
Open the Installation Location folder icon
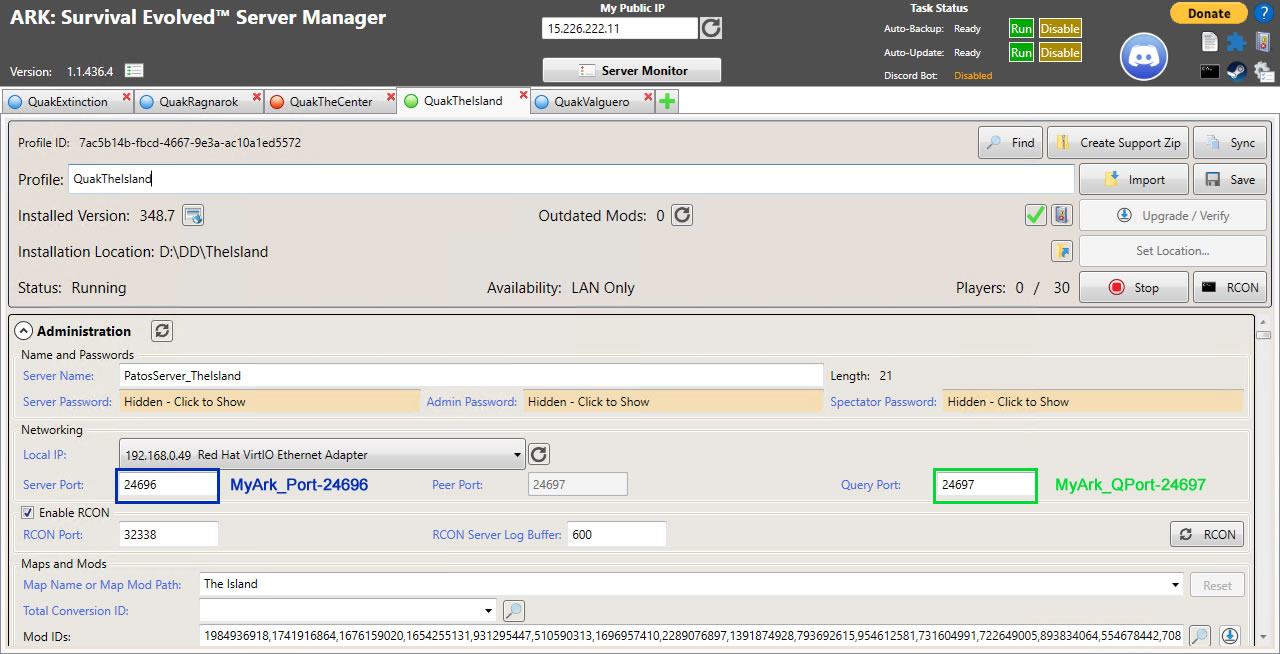tap(1061, 251)
